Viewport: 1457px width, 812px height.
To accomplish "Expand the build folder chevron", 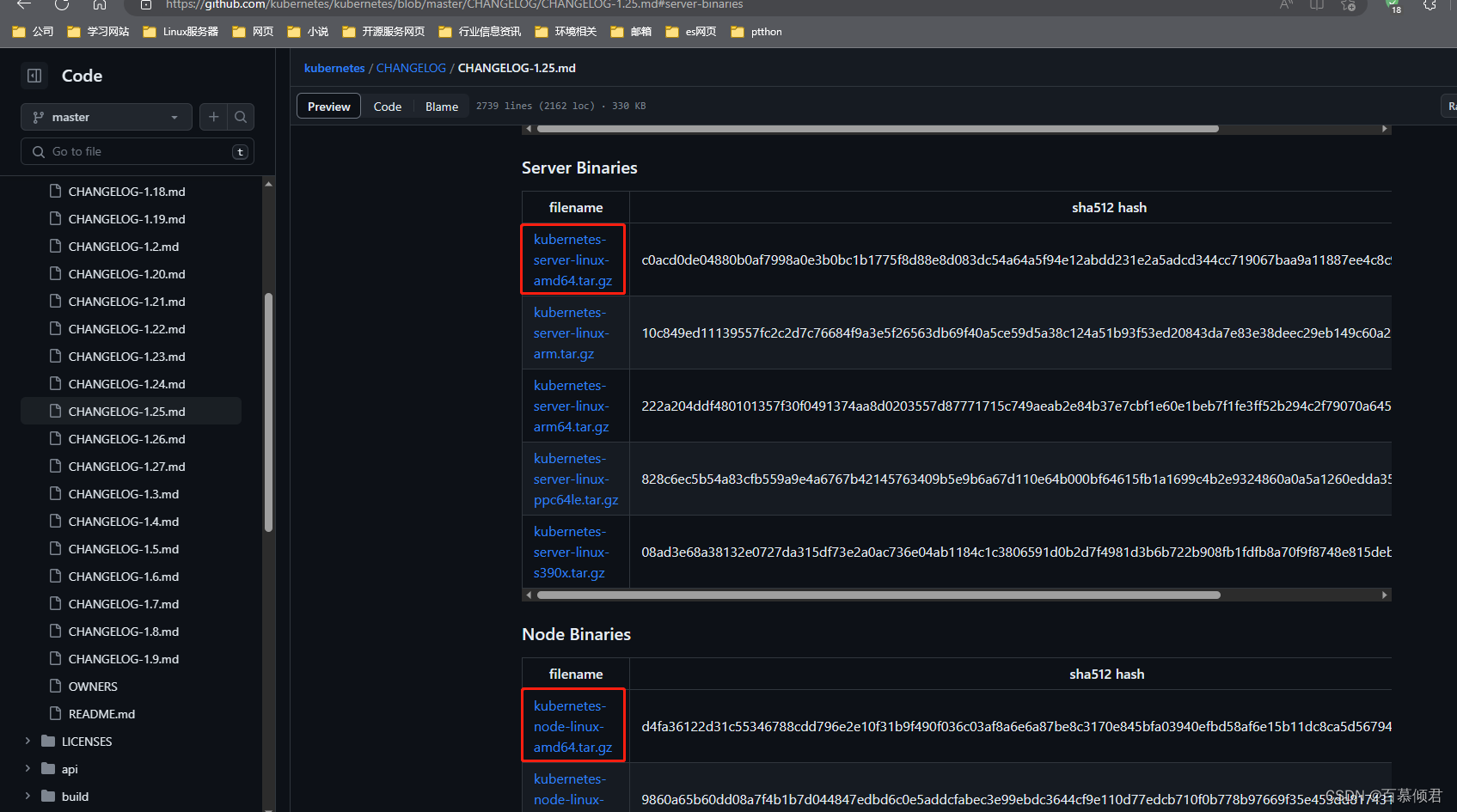I will (28, 796).
